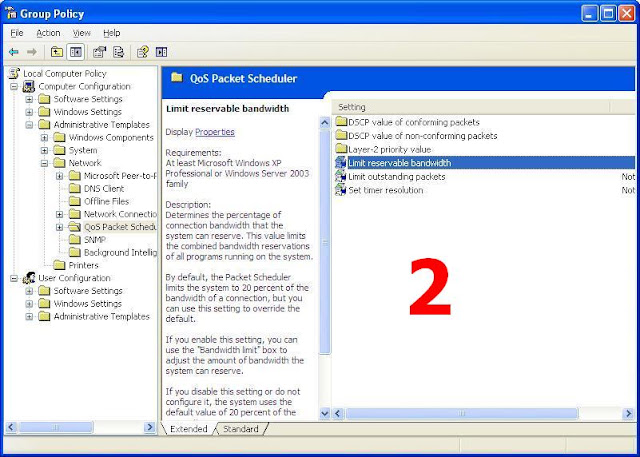Click the Limit reservable bandwidth policy icon

[x=340, y=162]
